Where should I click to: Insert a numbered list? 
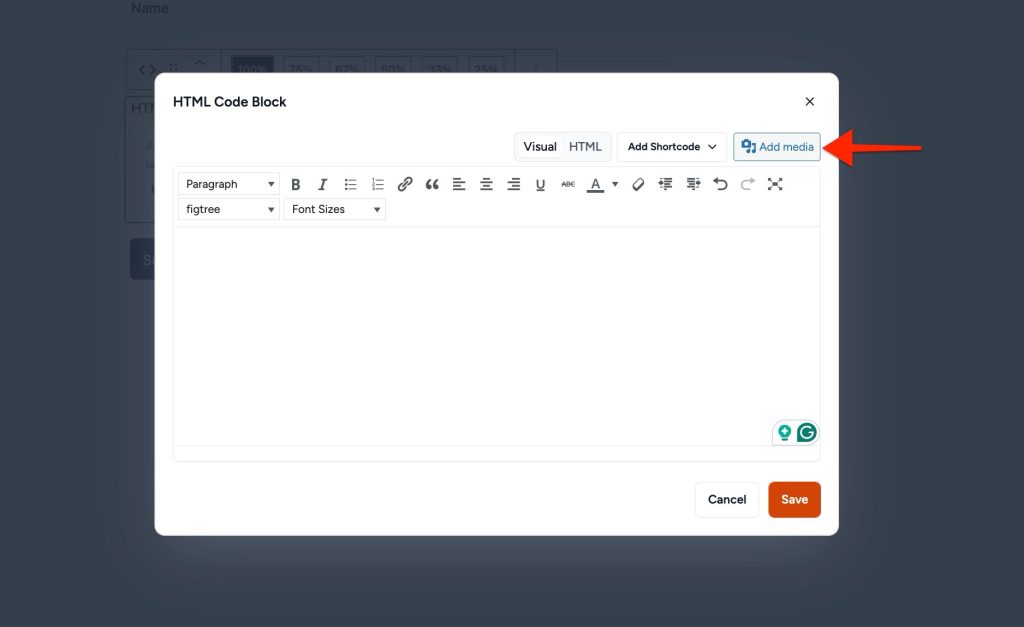pos(378,184)
